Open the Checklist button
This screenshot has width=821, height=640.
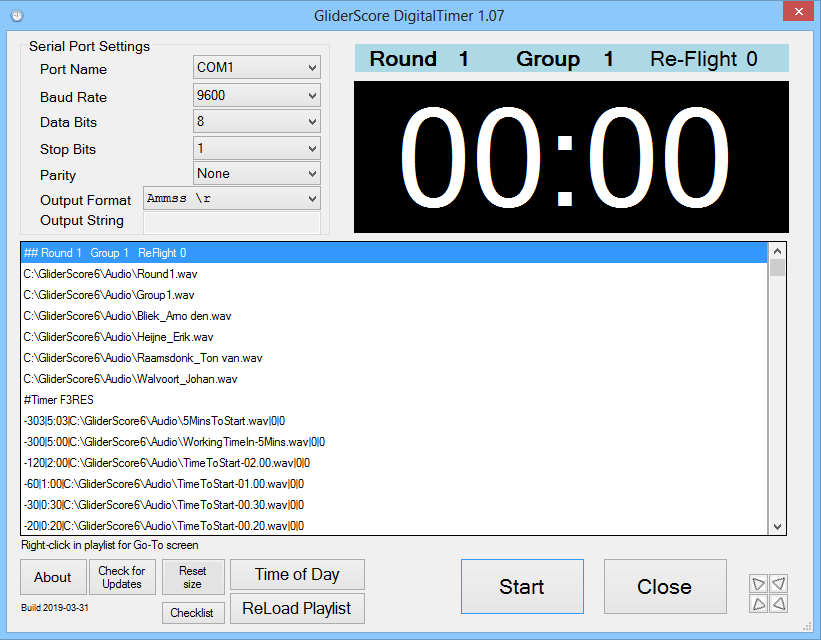pos(193,613)
